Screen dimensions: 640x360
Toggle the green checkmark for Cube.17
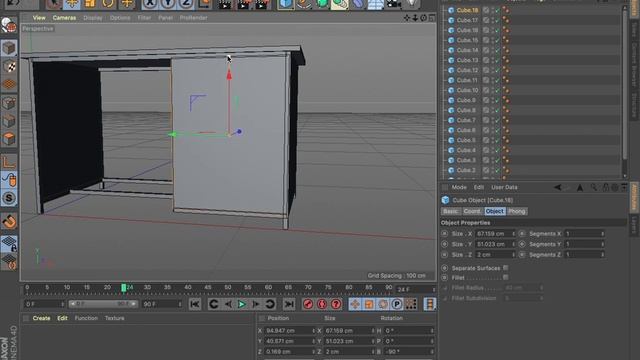497,20
